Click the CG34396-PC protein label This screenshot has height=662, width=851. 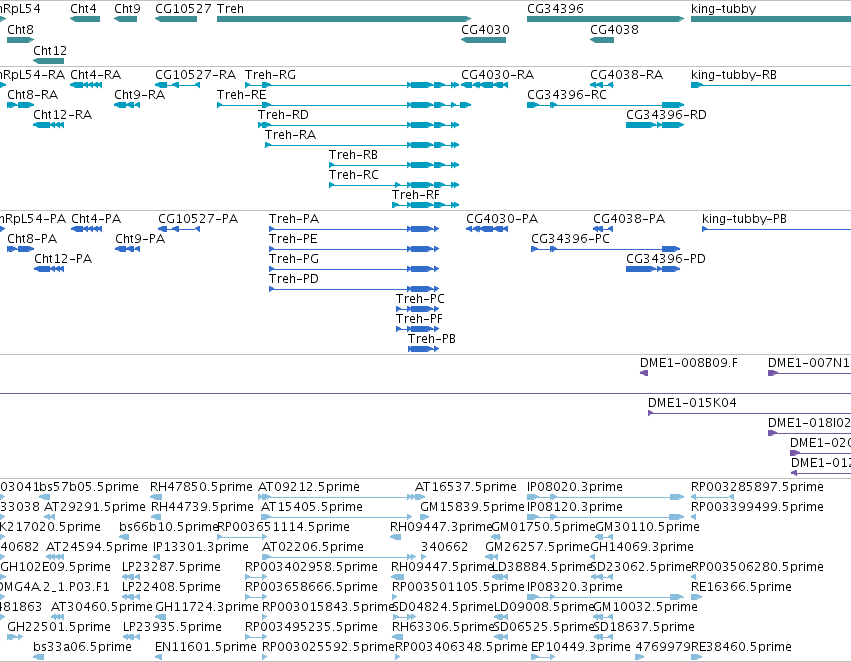(x=570, y=239)
